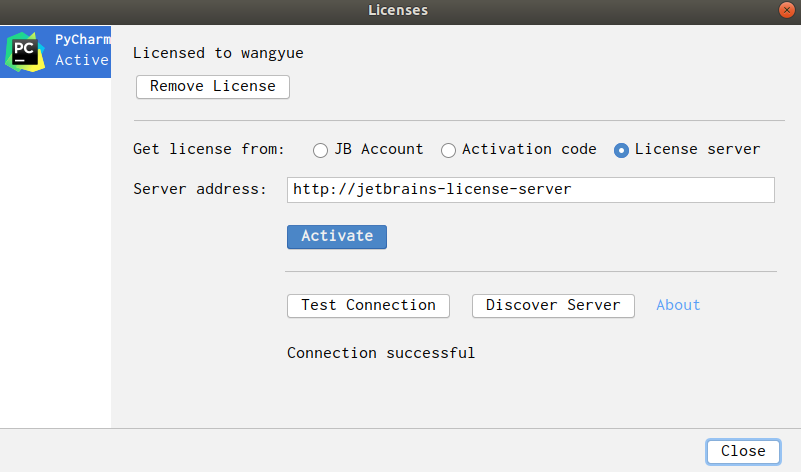This screenshot has height=472, width=801.
Task: Select the JB Account radio button
Action: [x=320, y=150]
